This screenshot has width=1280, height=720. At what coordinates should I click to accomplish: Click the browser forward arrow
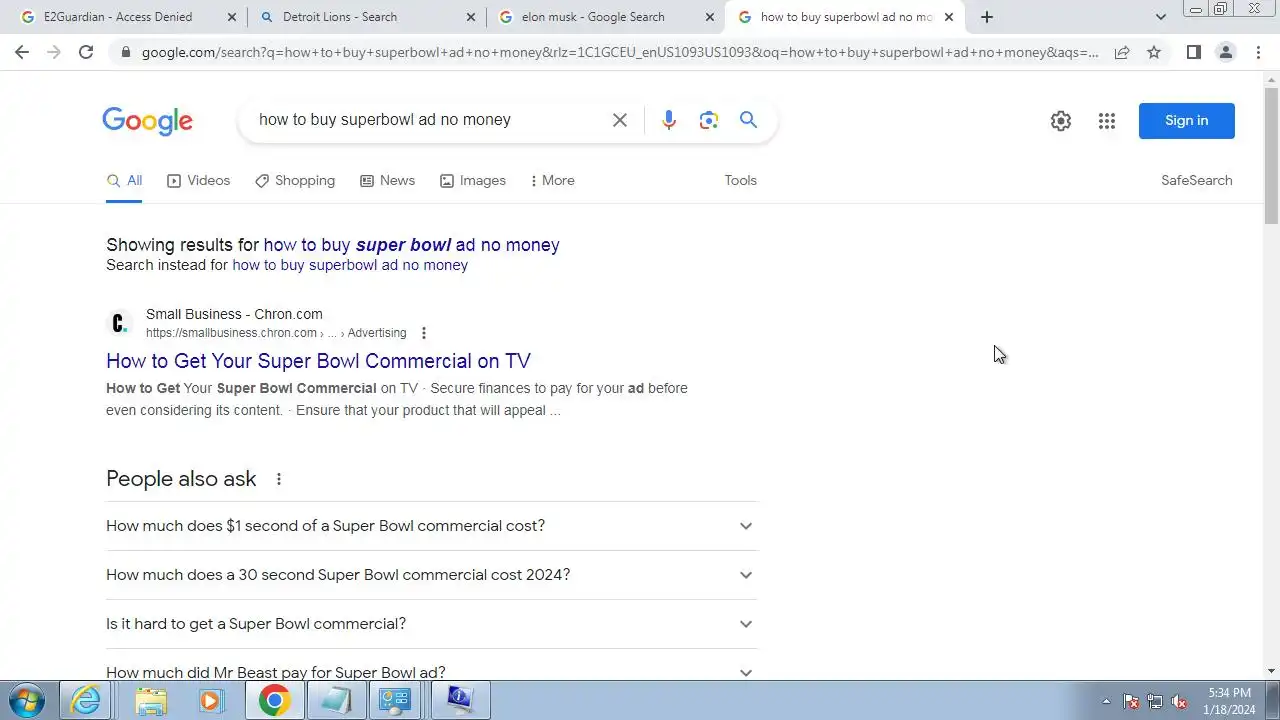54,52
